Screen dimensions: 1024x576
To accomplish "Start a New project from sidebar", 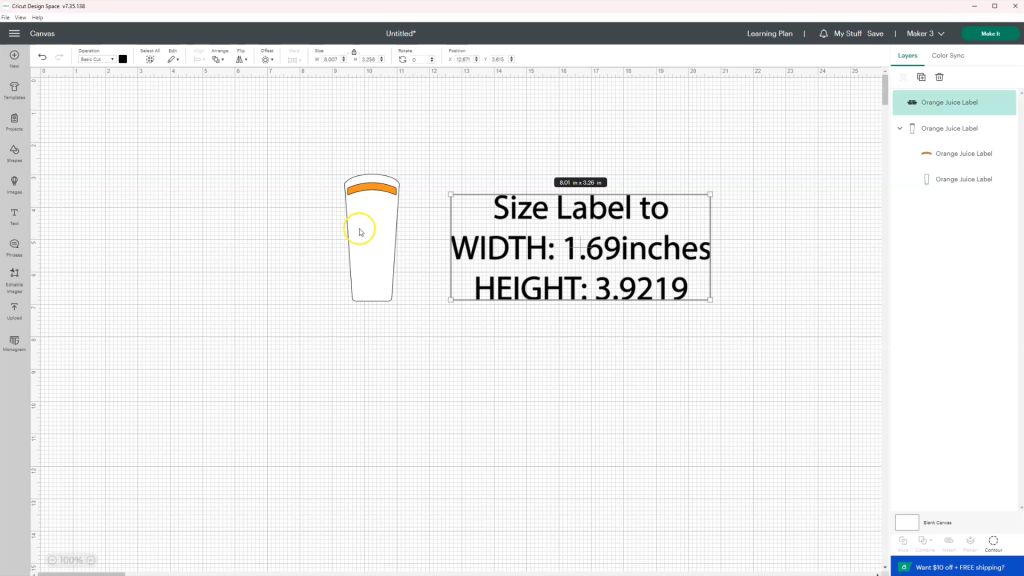I will pos(14,59).
